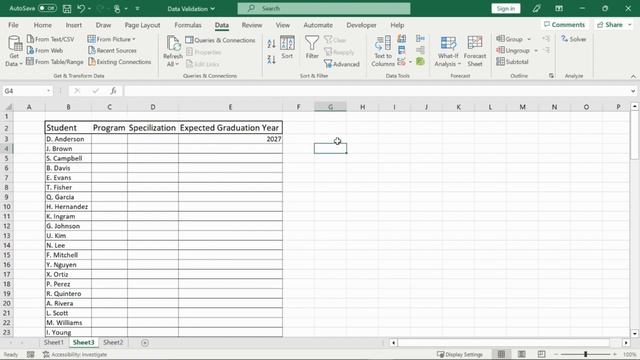Sort Z to A descending
This screenshot has height=360, width=640.
(271, 60)
